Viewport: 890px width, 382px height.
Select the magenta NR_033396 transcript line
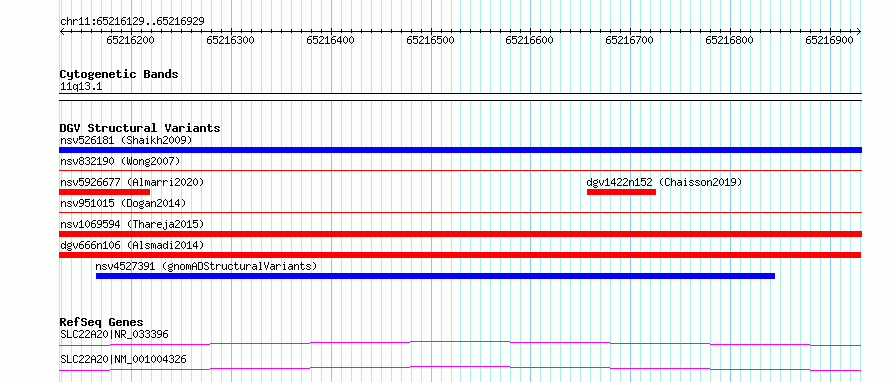(460, 343)
